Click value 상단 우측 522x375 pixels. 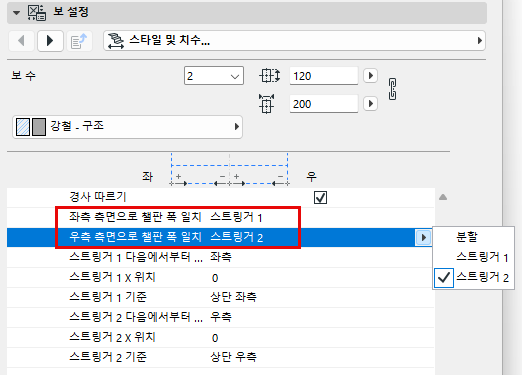point(233,357)
